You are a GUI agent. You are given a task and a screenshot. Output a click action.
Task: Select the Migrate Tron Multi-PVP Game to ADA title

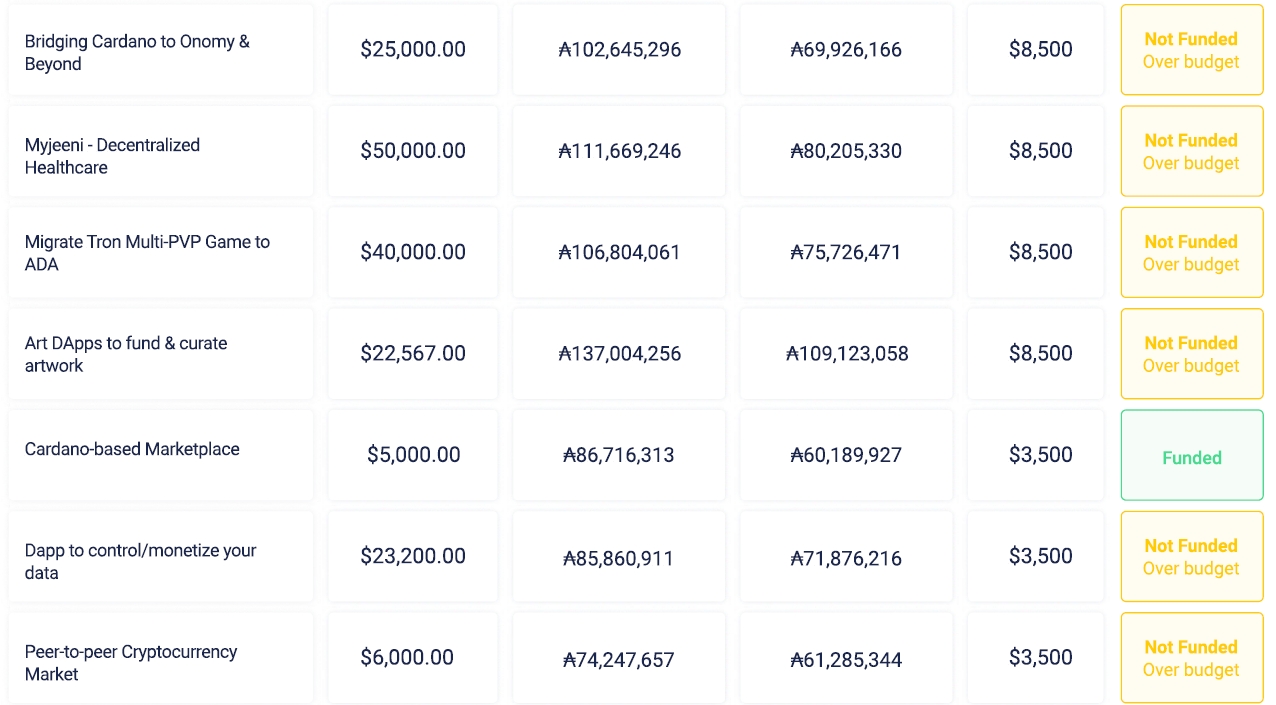click(x=147, y=253)
